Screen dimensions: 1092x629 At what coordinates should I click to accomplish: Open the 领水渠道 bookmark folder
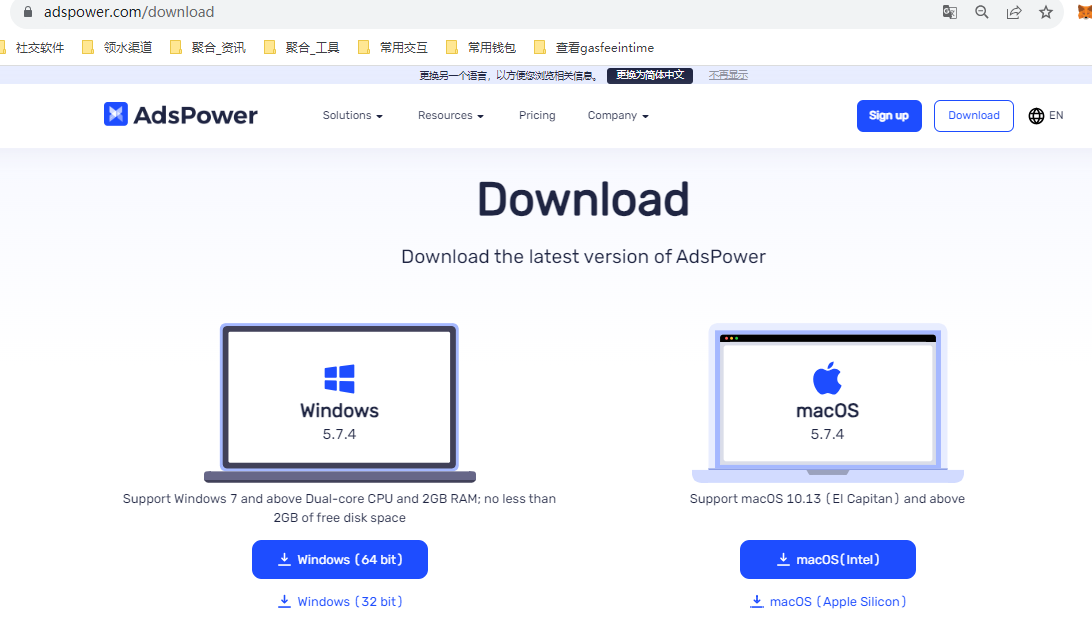coord(117,47)
